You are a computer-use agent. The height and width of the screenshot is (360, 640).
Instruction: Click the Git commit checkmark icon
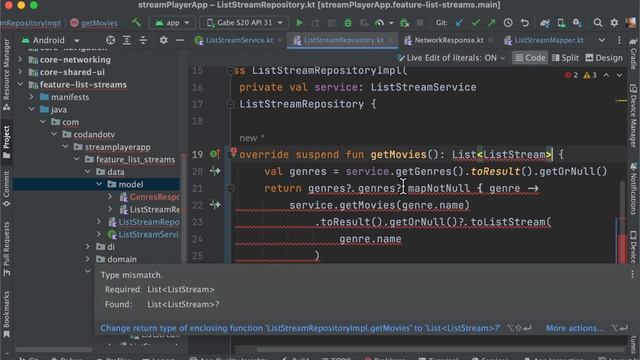point(476,23)
